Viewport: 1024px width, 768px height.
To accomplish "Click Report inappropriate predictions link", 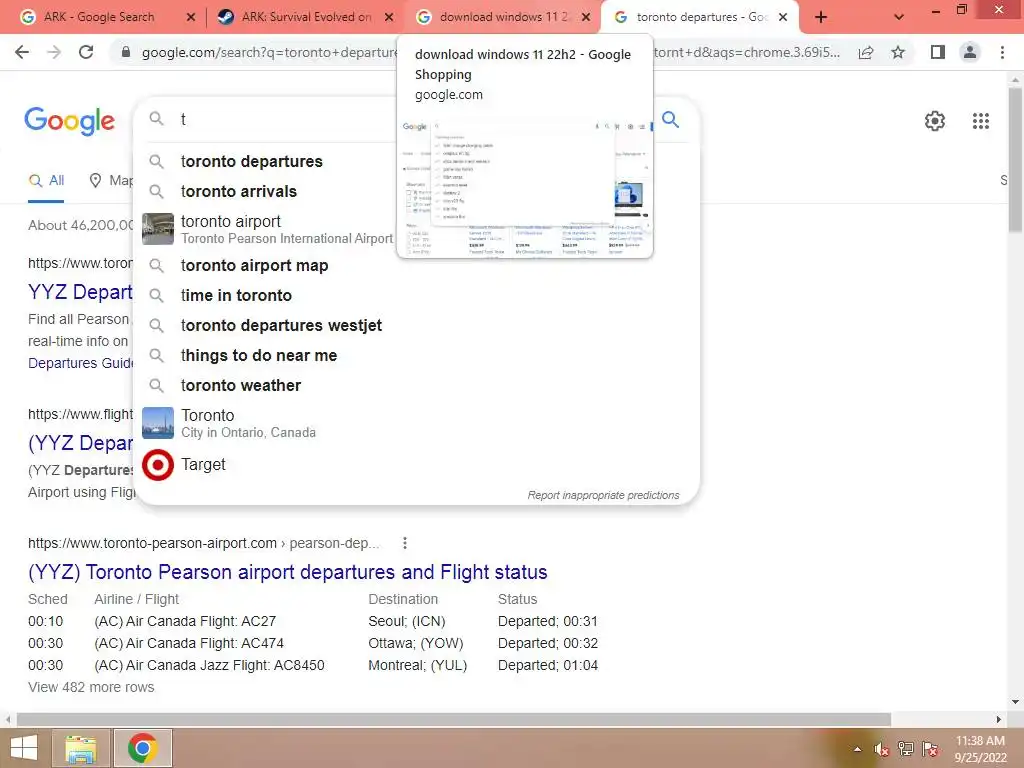I will point(603,496).
